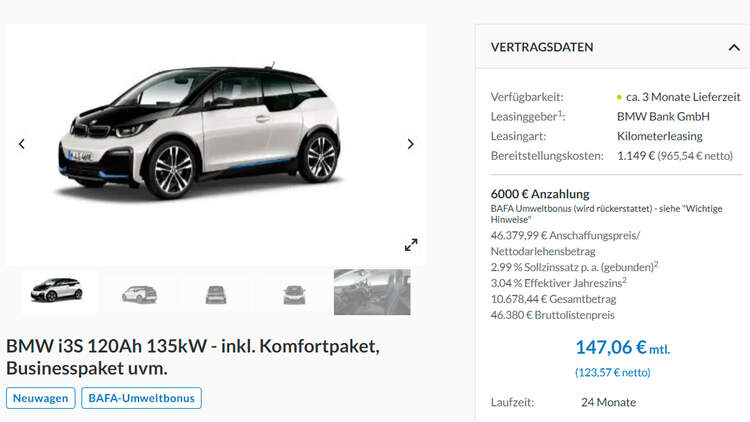Select third thumbnail showing rear view
This screenshot has height=422, width=750.
(x=216, y=293)
